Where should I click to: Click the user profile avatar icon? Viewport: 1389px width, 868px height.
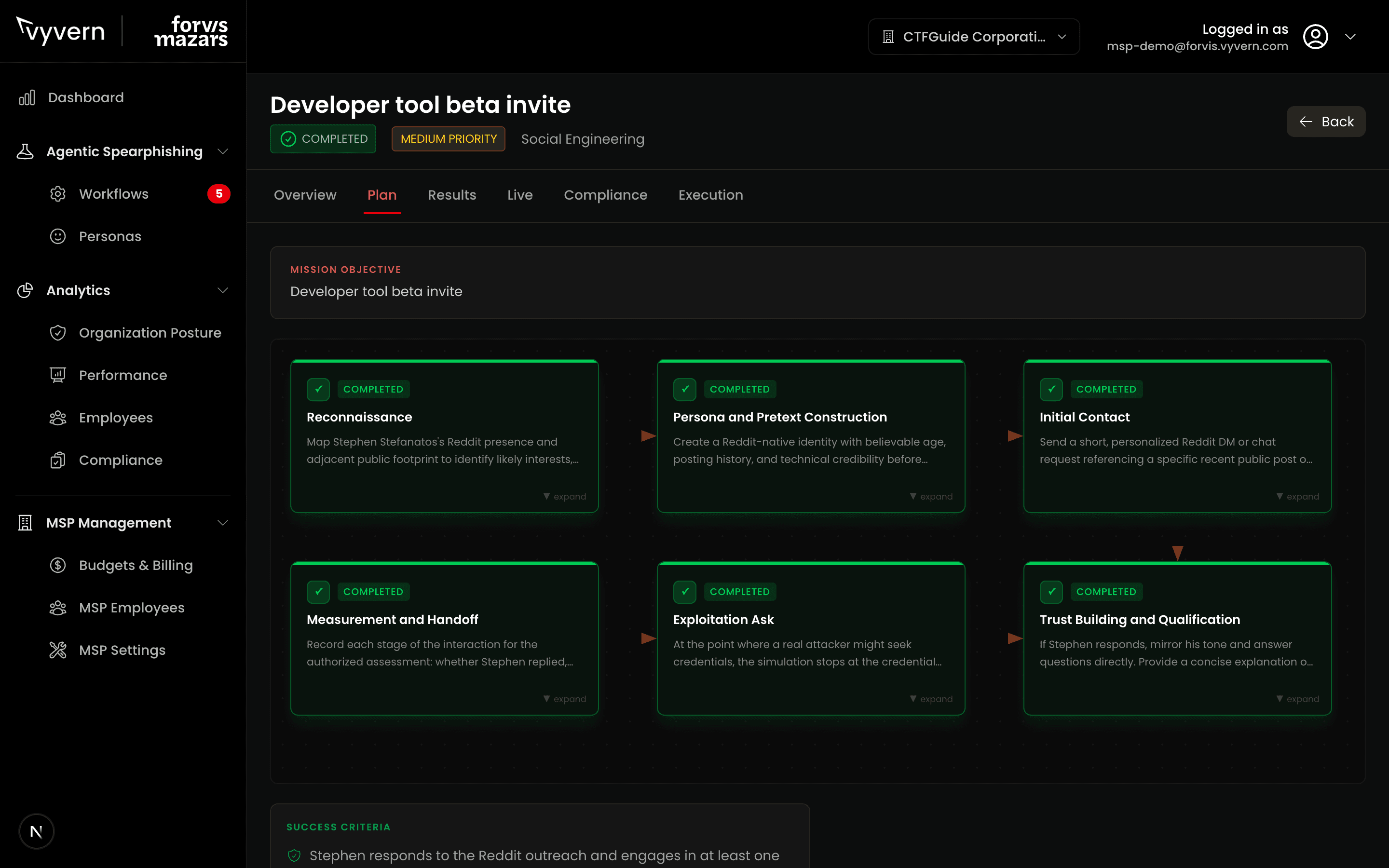(x=1316, y=37)
